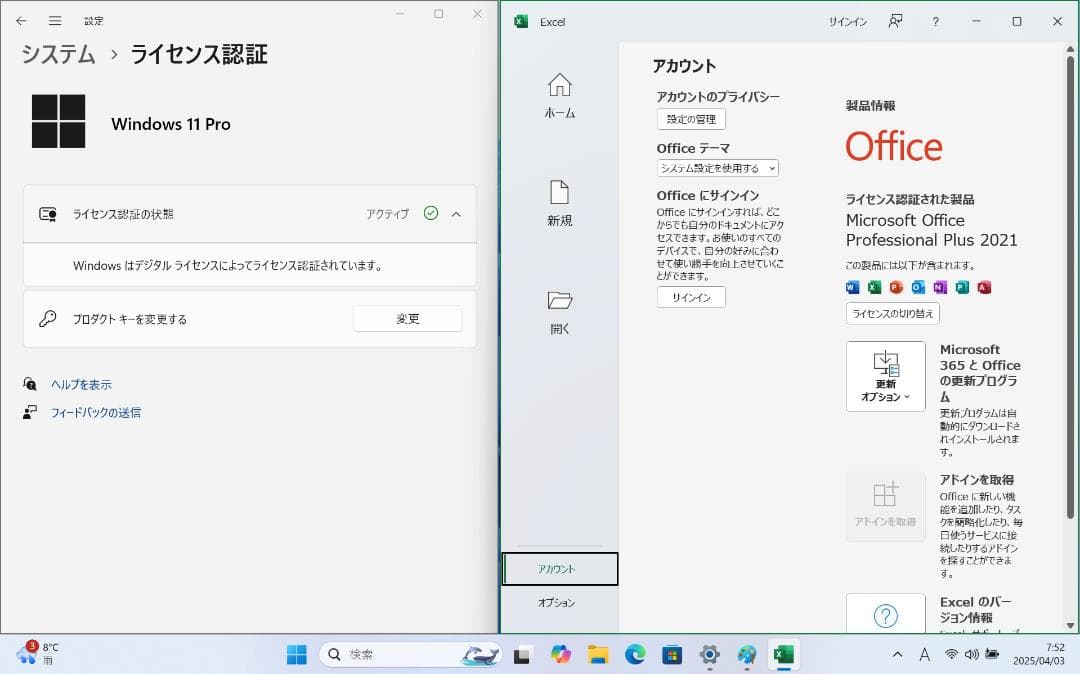The width and height of the screenshot is (1080, 674).
Task: Click the green active checkmark icon
Action: 431,213
